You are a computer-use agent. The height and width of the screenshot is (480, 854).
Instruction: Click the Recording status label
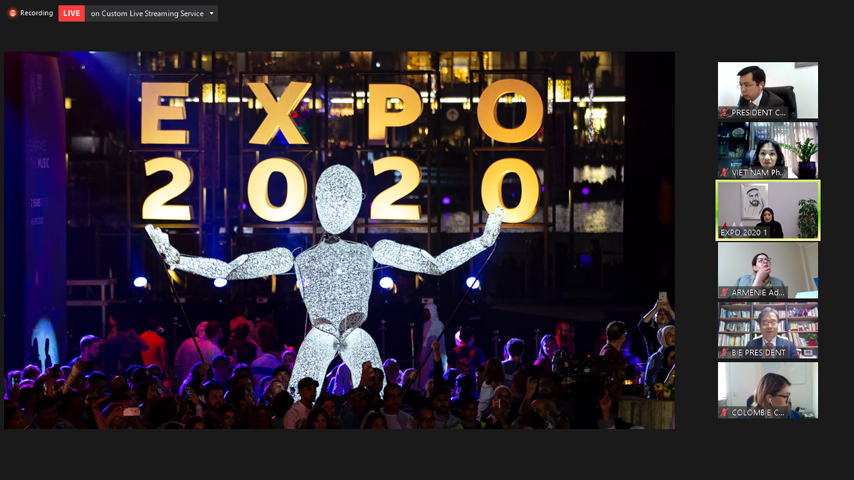click(36, 13)
